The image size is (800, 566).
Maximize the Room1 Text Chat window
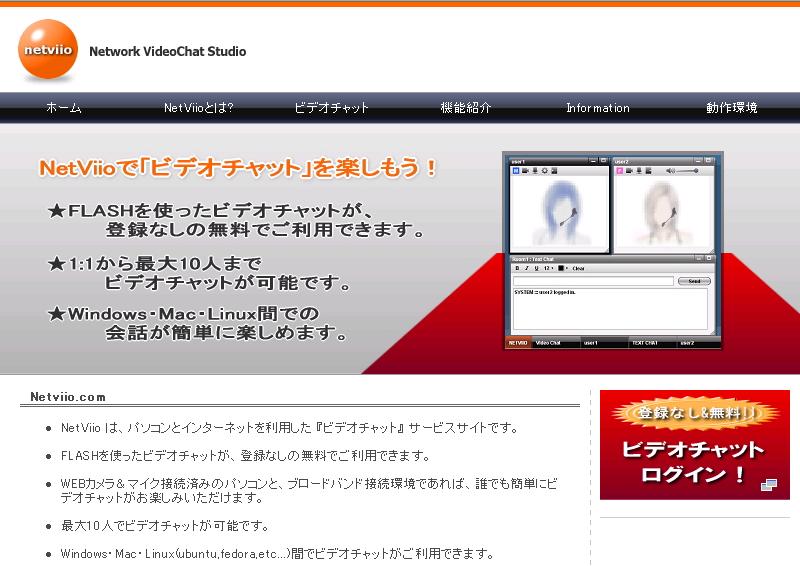(x=709, y=258)
